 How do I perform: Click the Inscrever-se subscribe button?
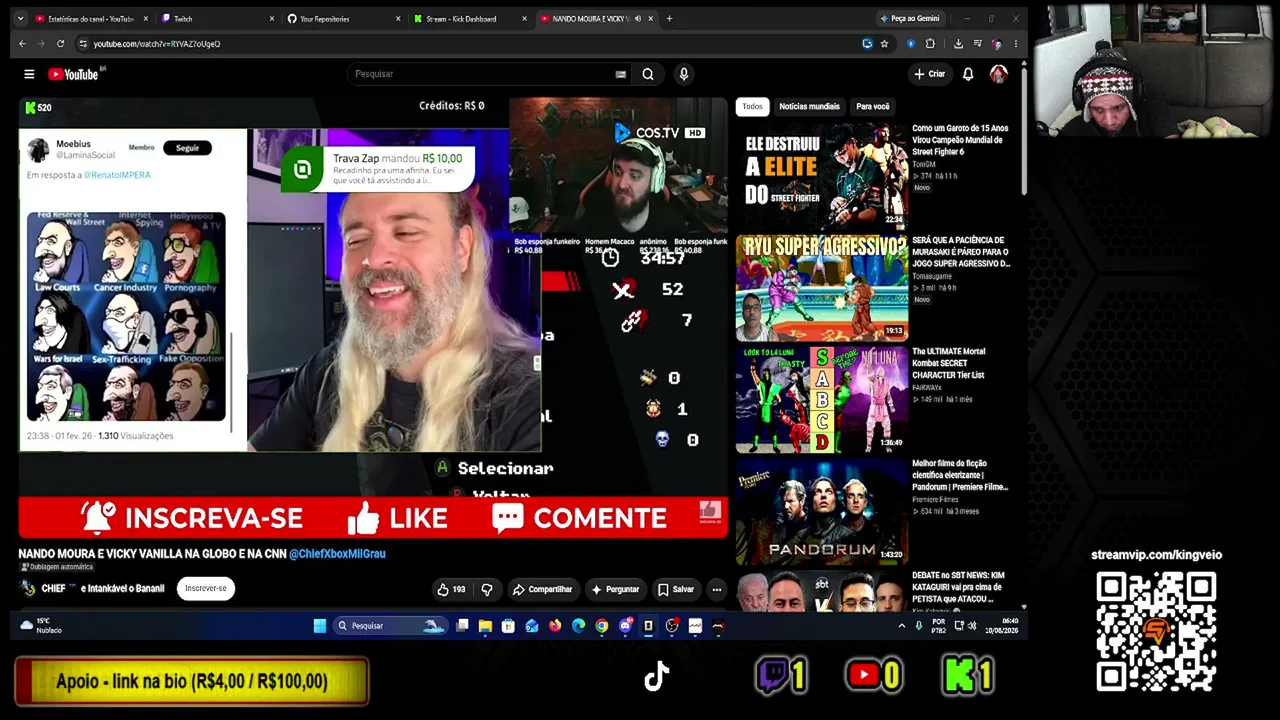click(x=205, y=589)
